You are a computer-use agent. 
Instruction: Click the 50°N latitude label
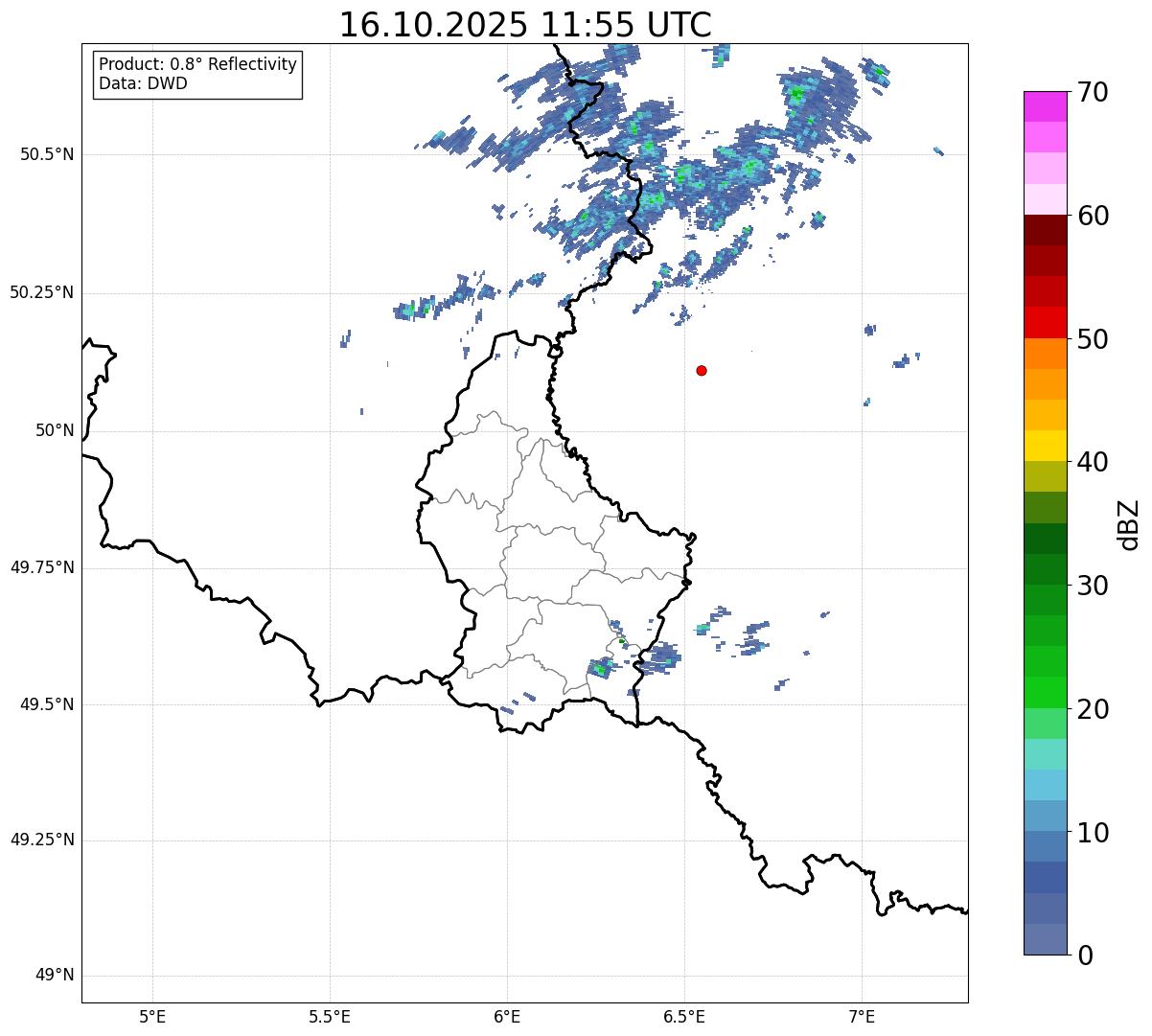tap(55, 430)
